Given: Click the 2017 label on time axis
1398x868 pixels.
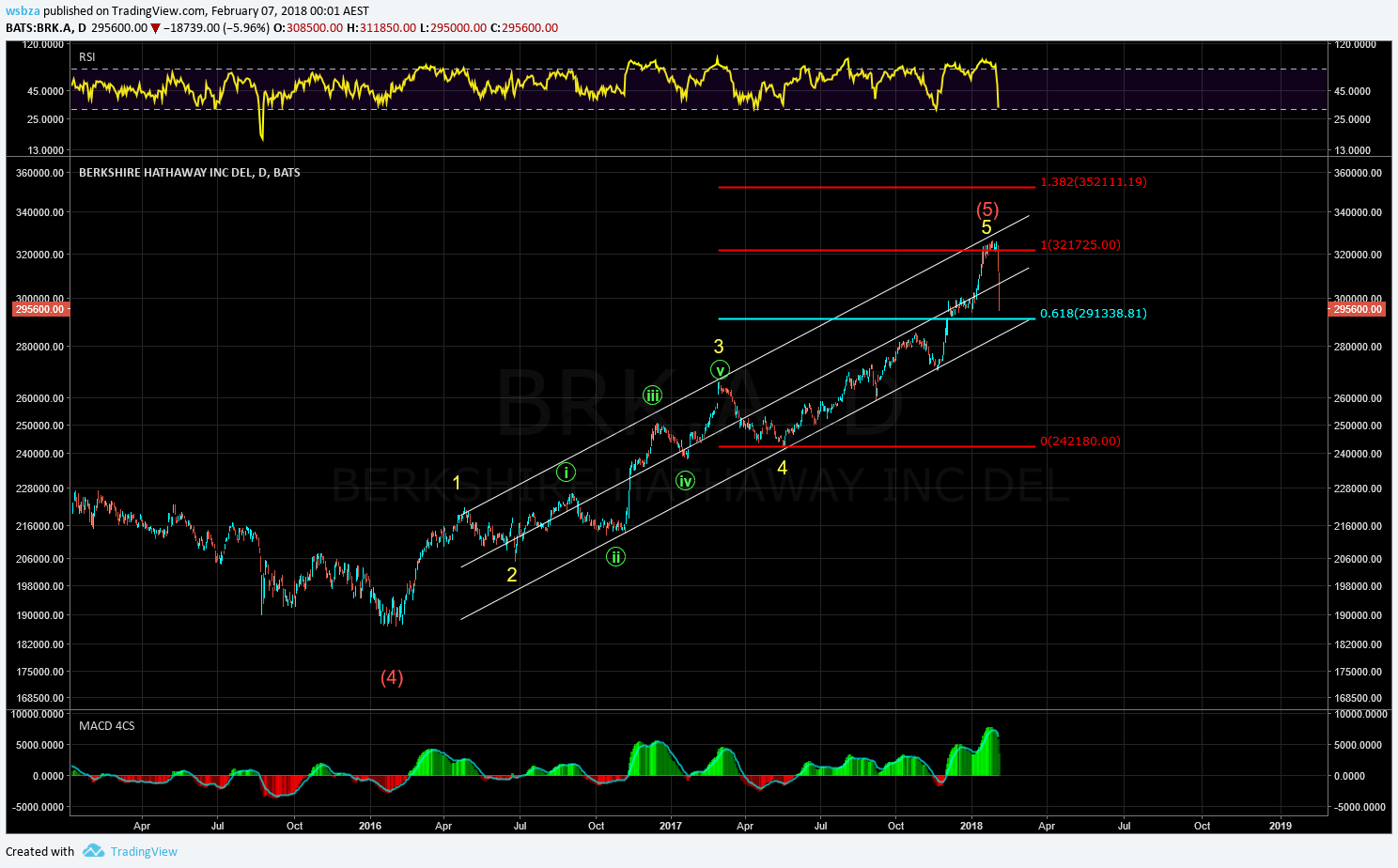Looking at the screenshot, I should [x=671, y=827].
